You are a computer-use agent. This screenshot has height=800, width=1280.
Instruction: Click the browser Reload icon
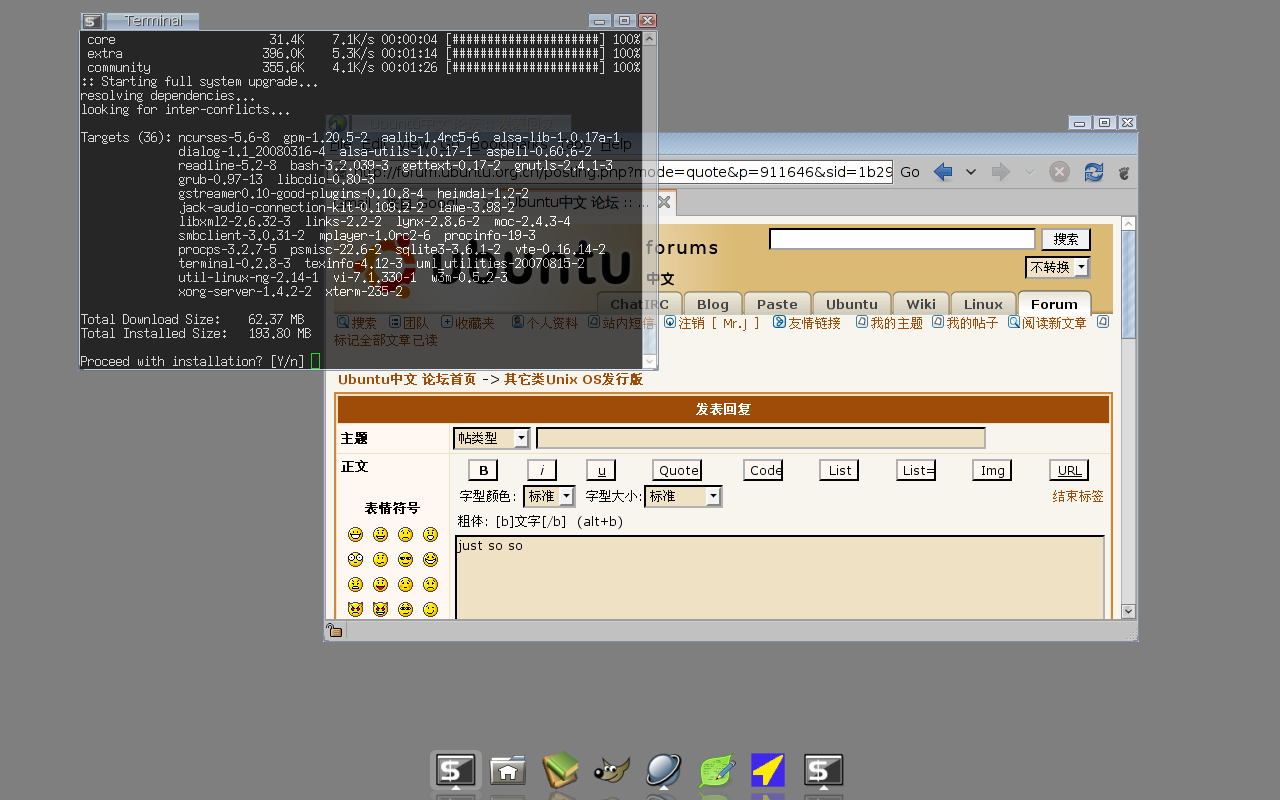(x=1094, y=172)
